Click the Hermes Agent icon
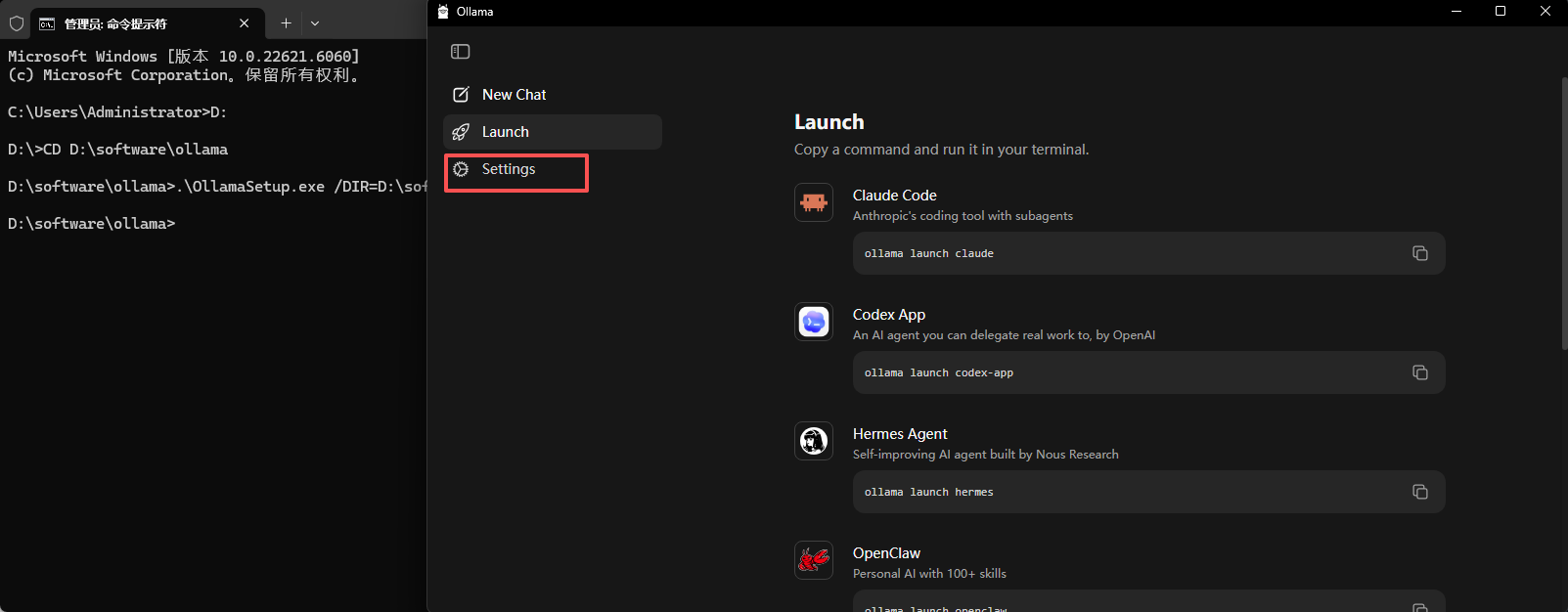The image size is (1568, 612). [814, 441]
